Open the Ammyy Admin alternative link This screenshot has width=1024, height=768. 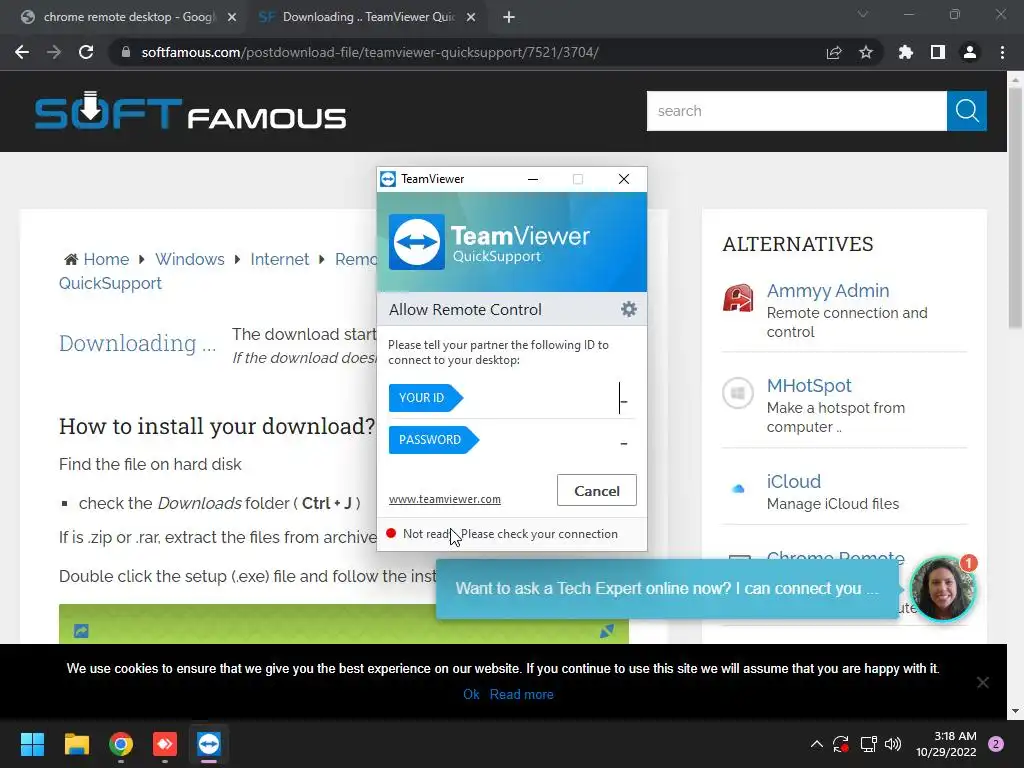coord(828,291)
